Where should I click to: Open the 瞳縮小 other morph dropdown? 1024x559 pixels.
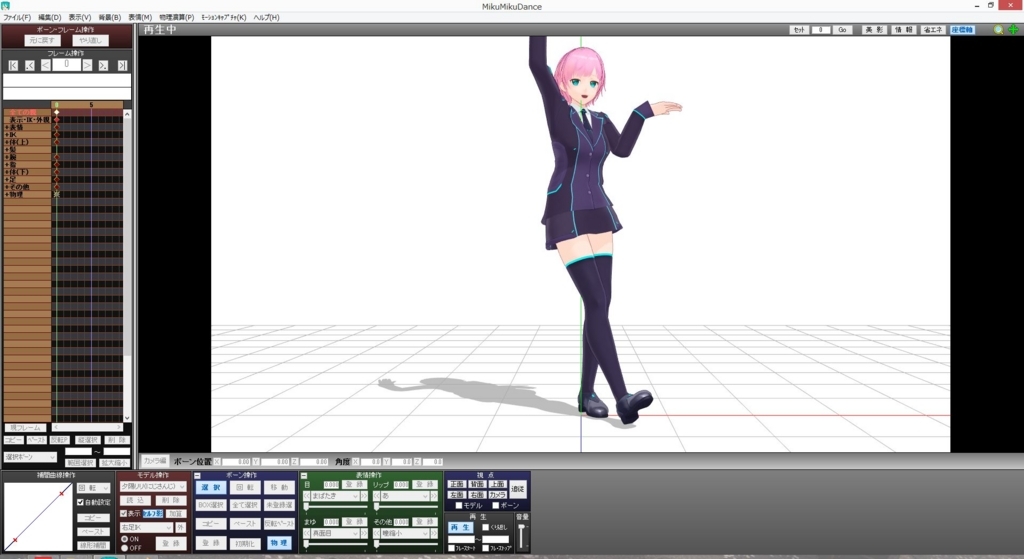406,534
